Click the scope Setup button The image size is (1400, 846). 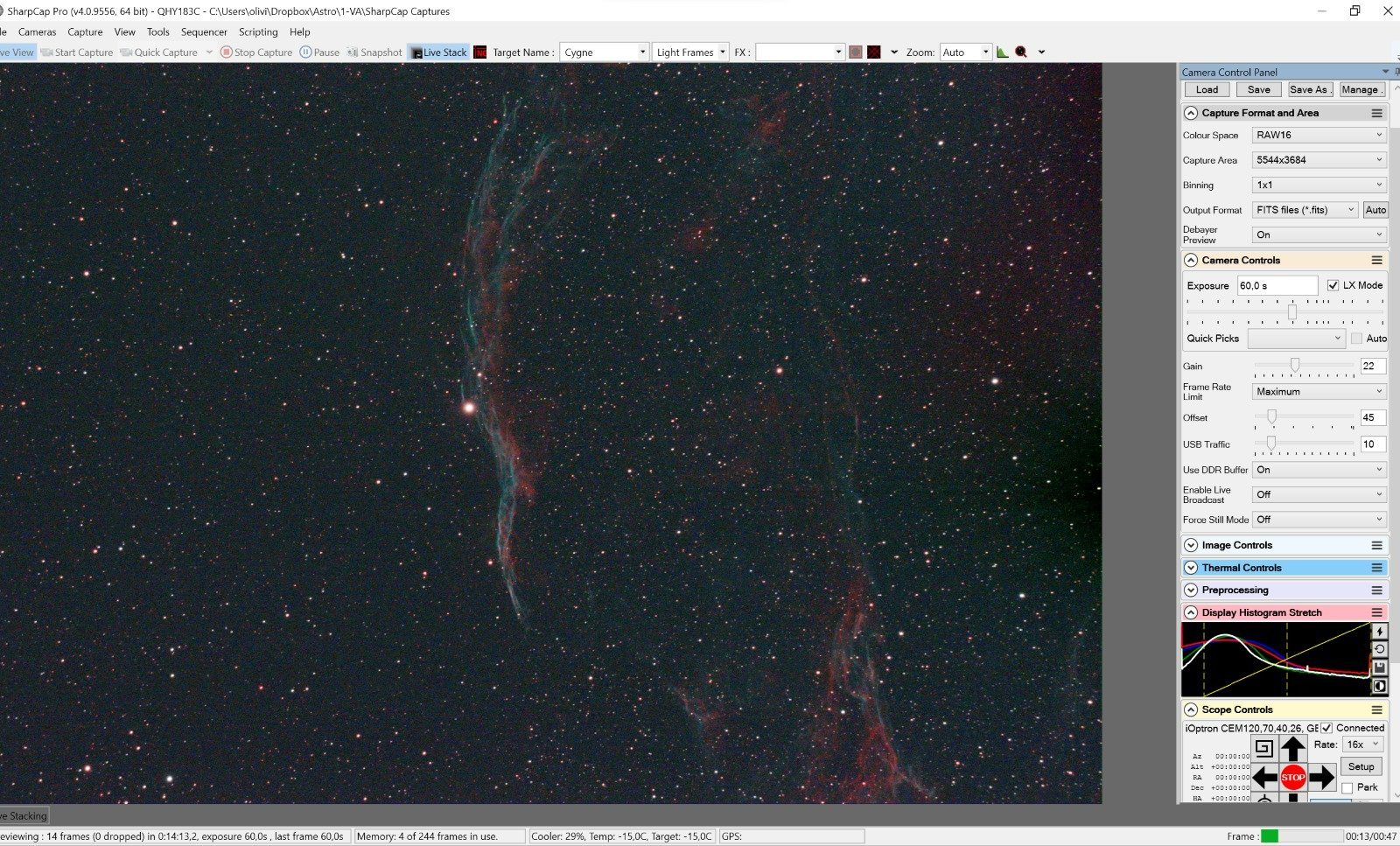[x=1361, y=767]
